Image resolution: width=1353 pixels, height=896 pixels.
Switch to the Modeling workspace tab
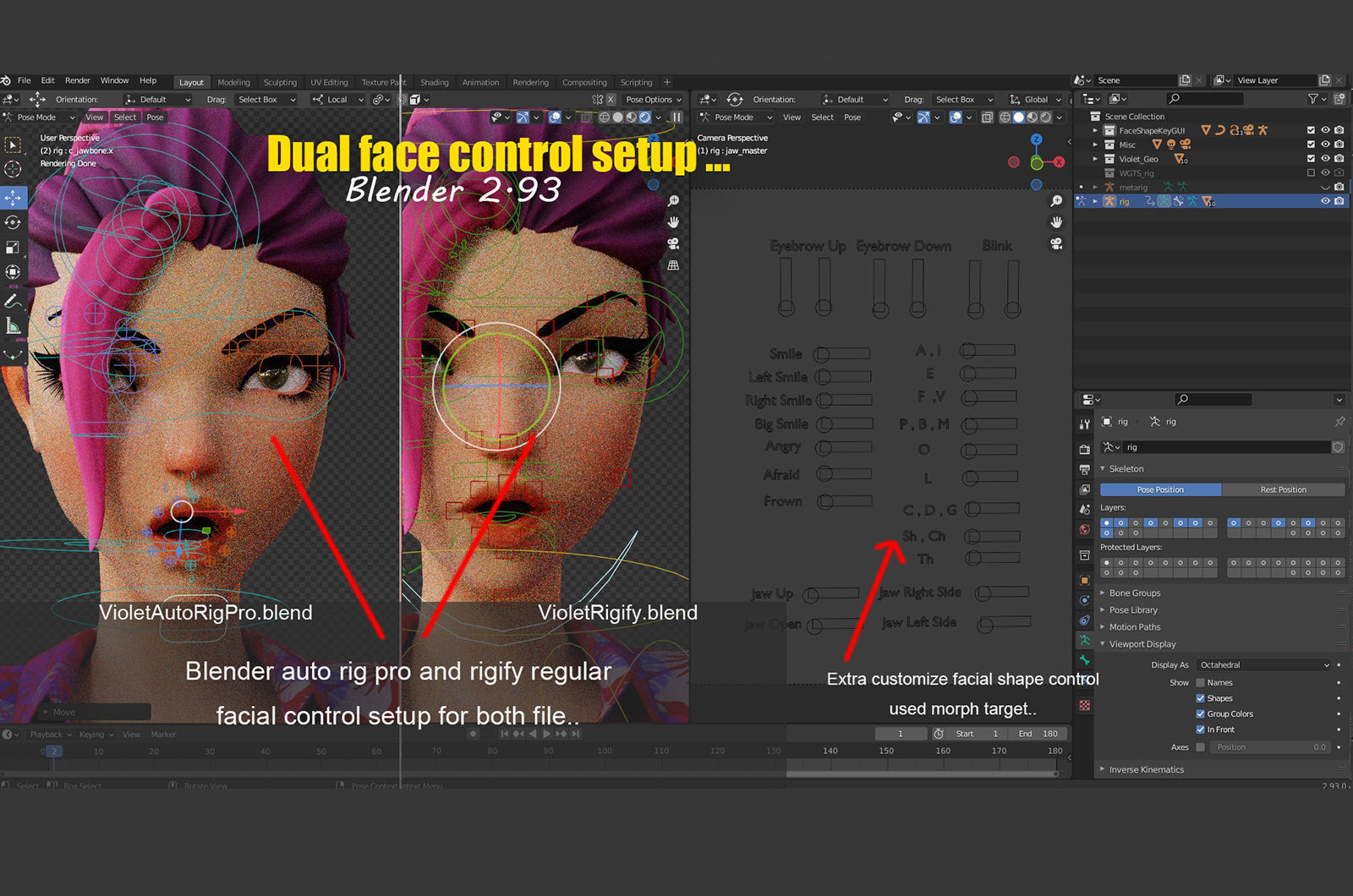[233, 83]
